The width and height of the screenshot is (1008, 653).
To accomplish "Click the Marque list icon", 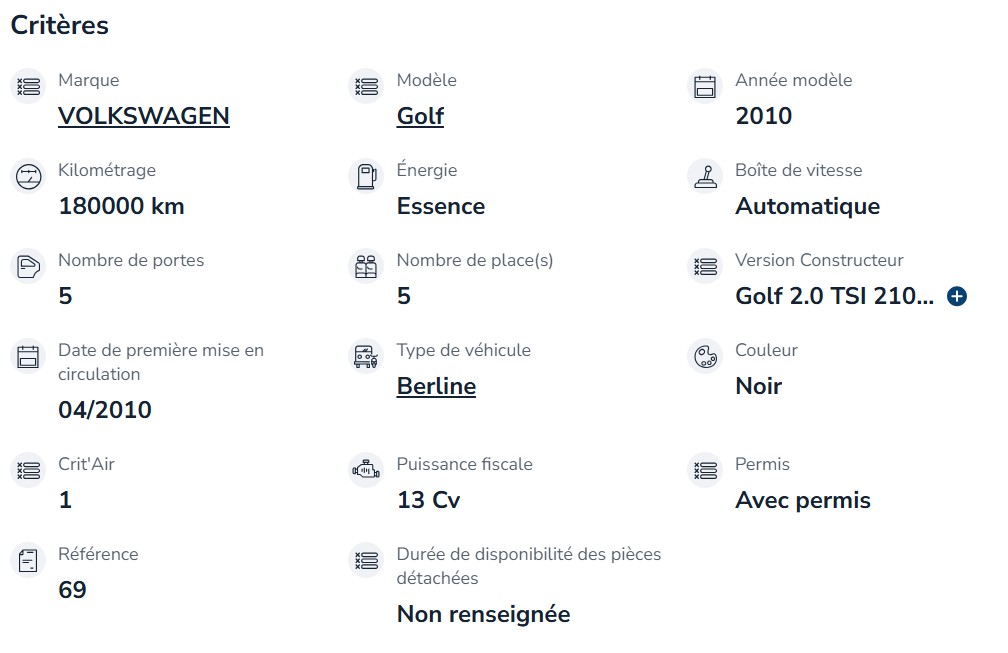I will (28, 86).
